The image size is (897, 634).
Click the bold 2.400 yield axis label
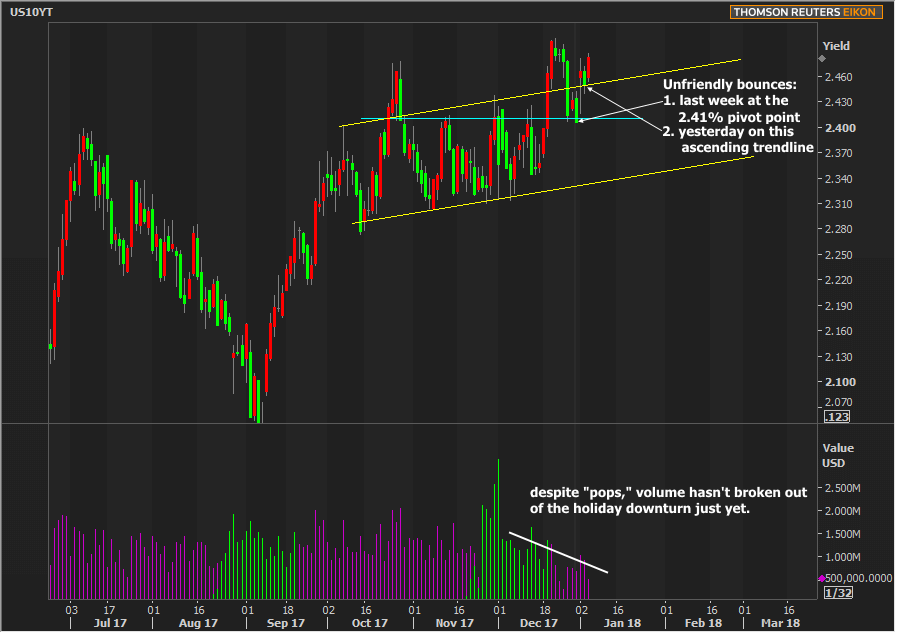click(840, 128)
